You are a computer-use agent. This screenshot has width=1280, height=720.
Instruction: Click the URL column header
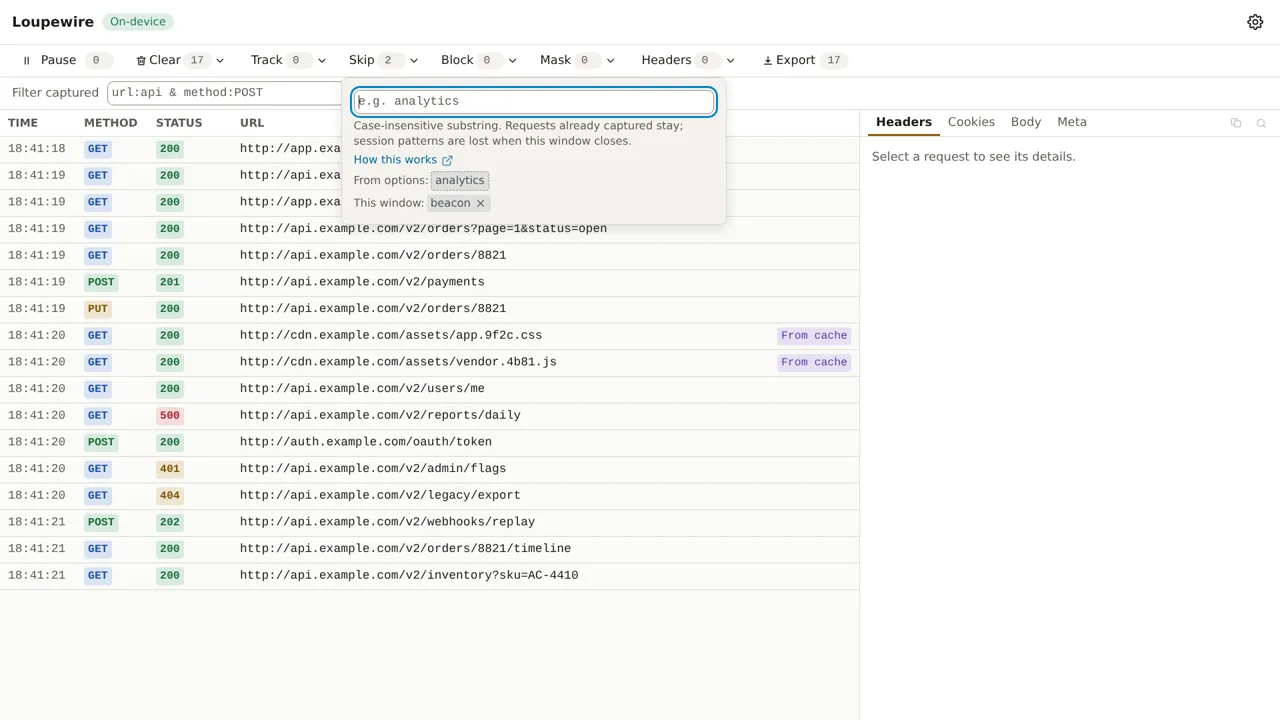click(252, 123)
